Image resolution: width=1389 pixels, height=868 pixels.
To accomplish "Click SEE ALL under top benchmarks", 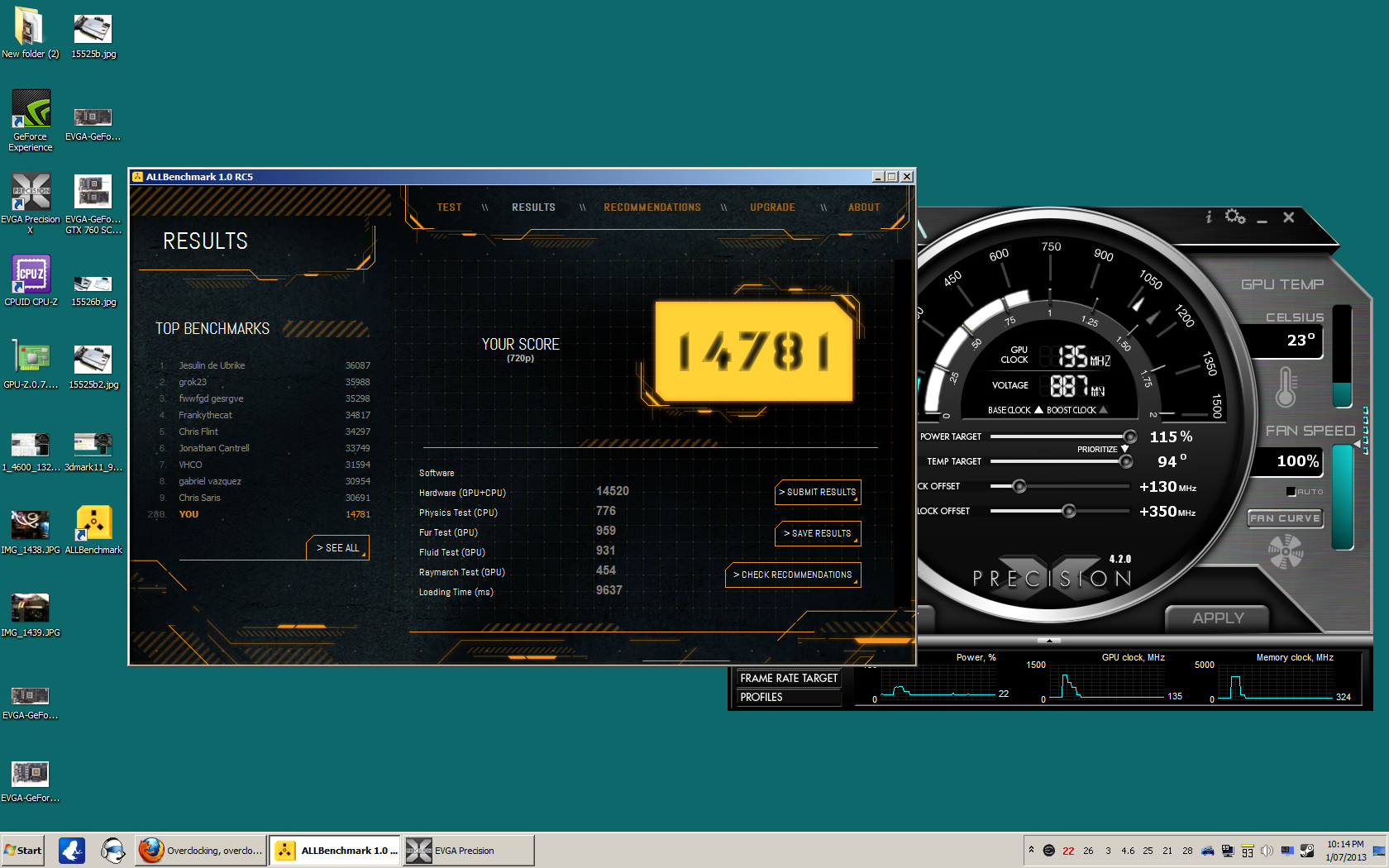I will (x=337, y=548).
